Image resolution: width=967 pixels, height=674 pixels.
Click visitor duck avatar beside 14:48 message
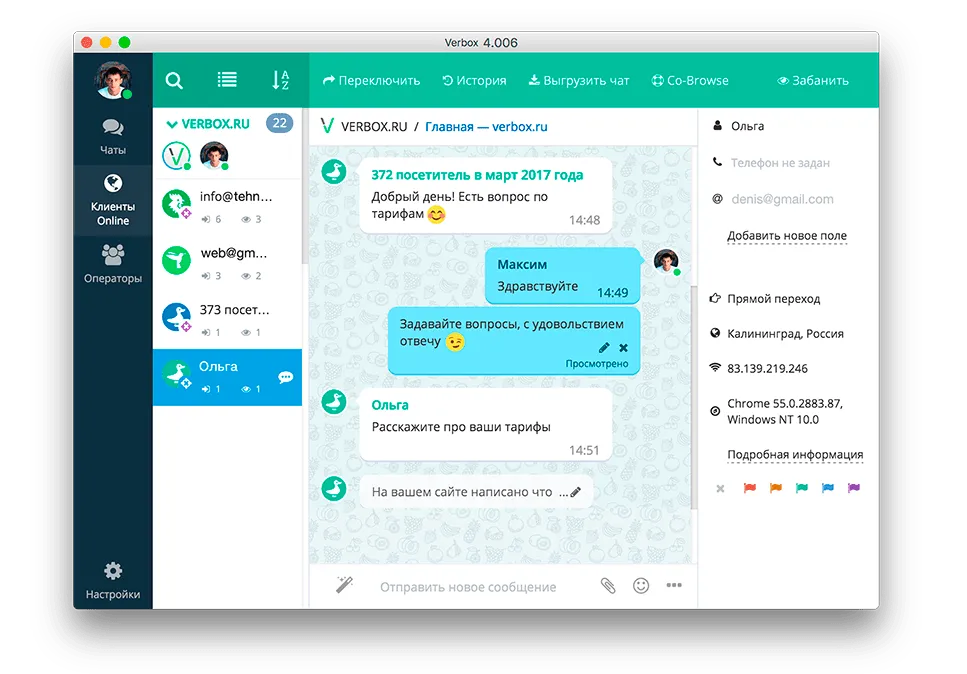(334, 171)
